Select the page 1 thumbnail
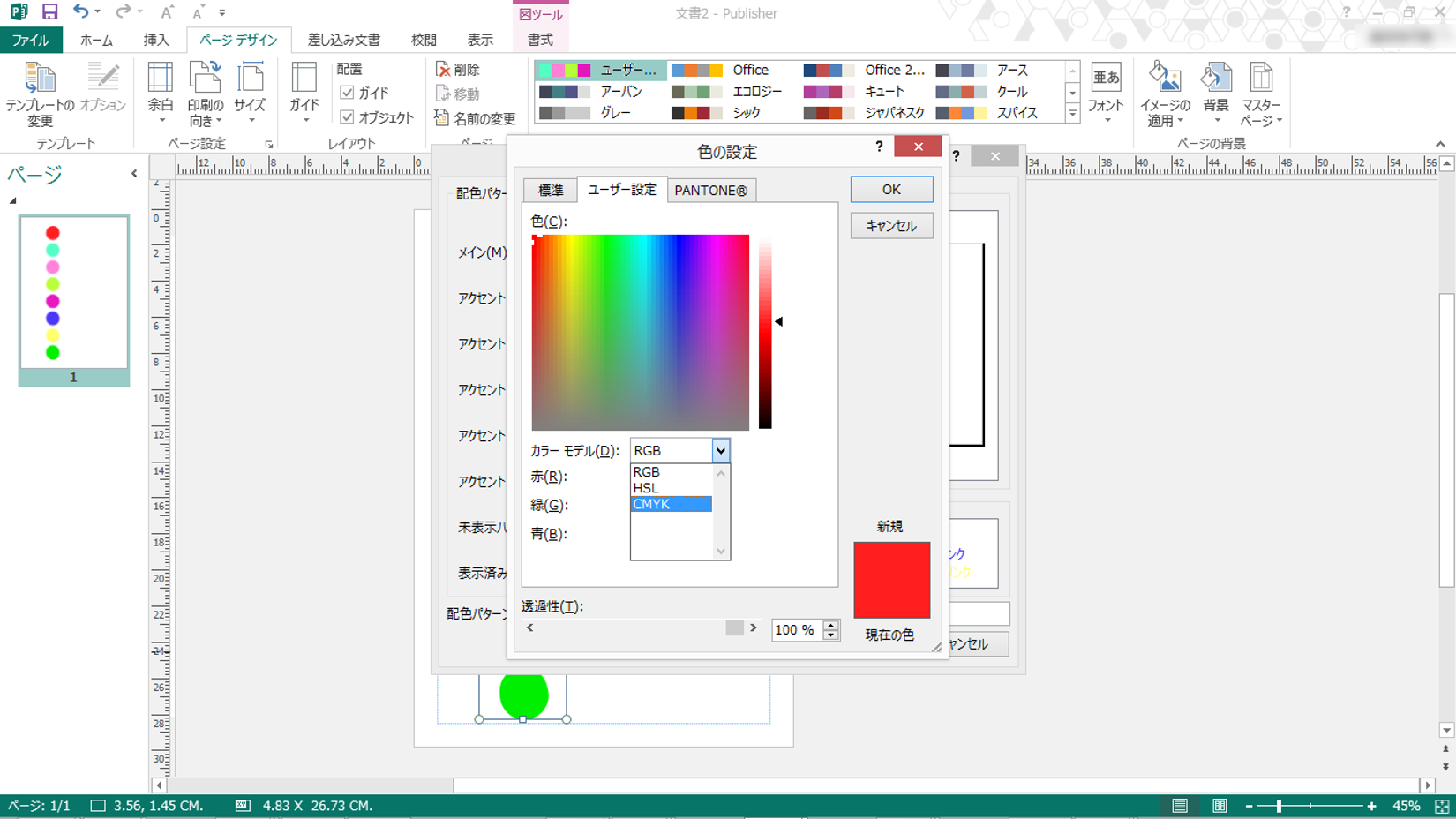 (74, 292)
